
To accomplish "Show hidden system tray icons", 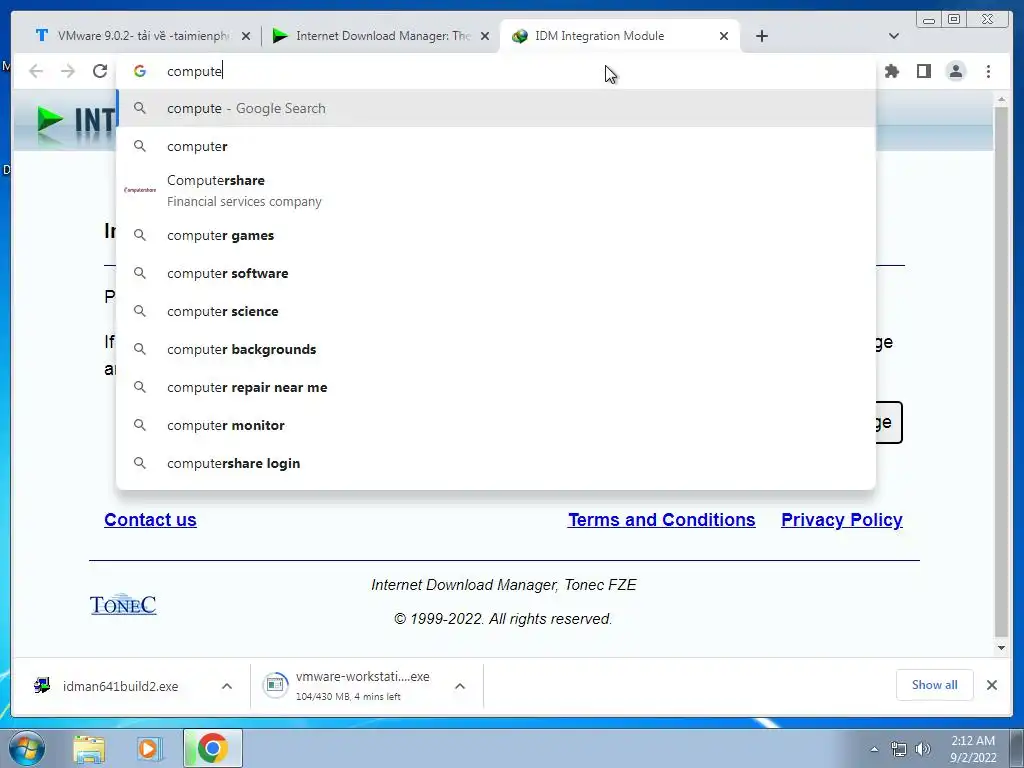I will [874, 749].
